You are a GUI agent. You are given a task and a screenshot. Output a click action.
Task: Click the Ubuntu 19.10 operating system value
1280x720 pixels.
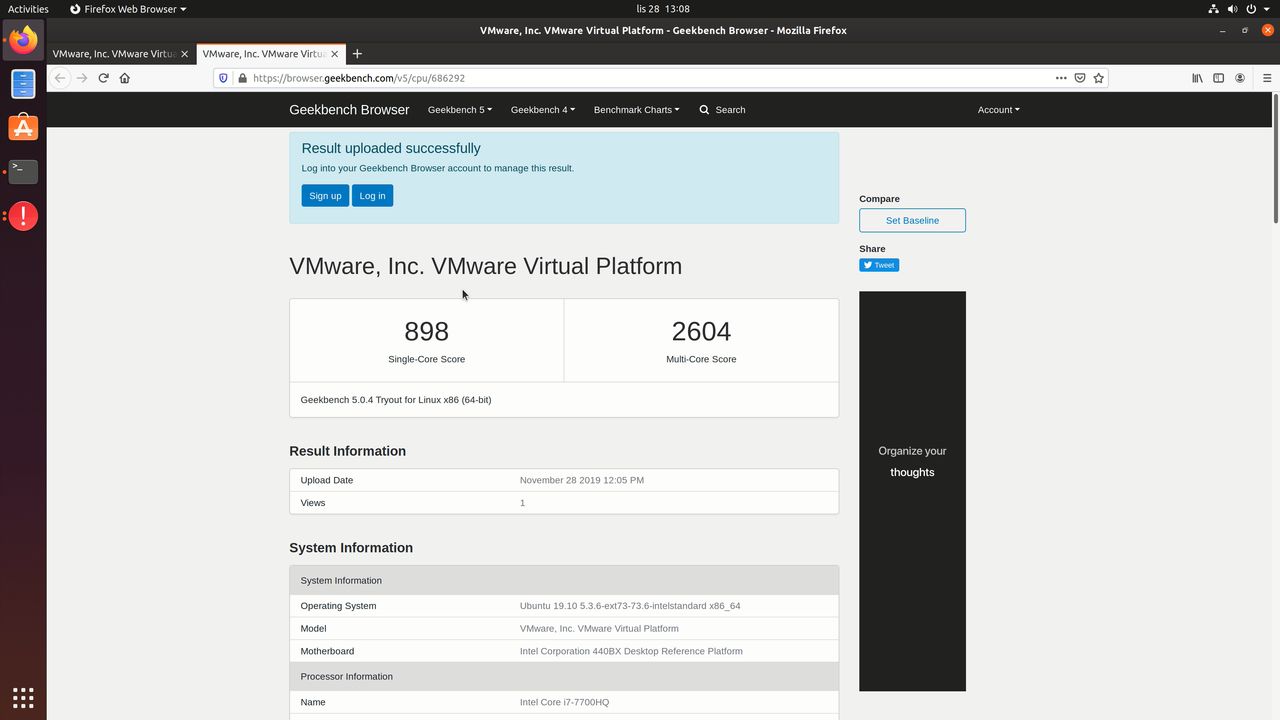coord(630,606)
